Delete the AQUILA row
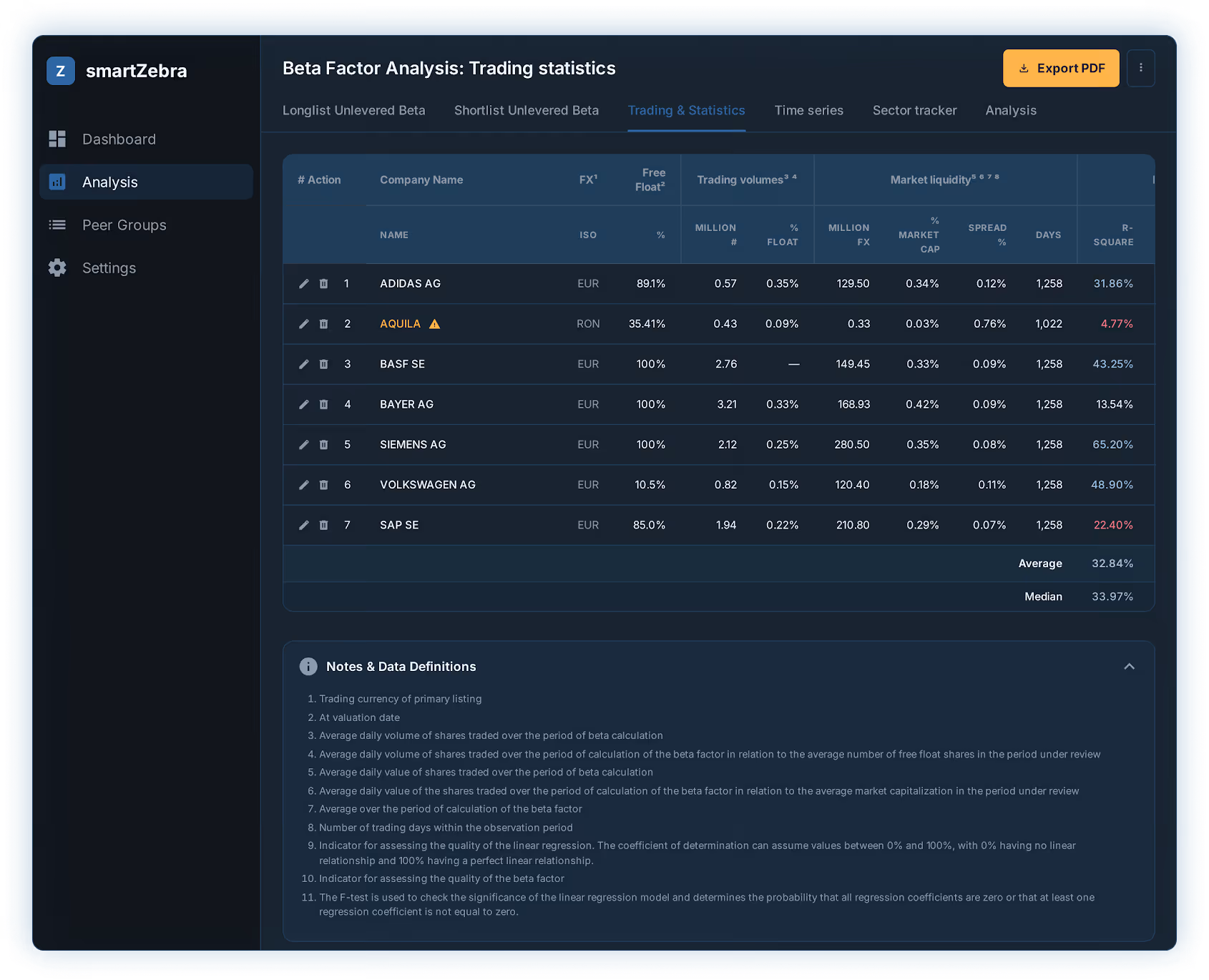Viewport: 1209px width, 980px height. (323, 324)
